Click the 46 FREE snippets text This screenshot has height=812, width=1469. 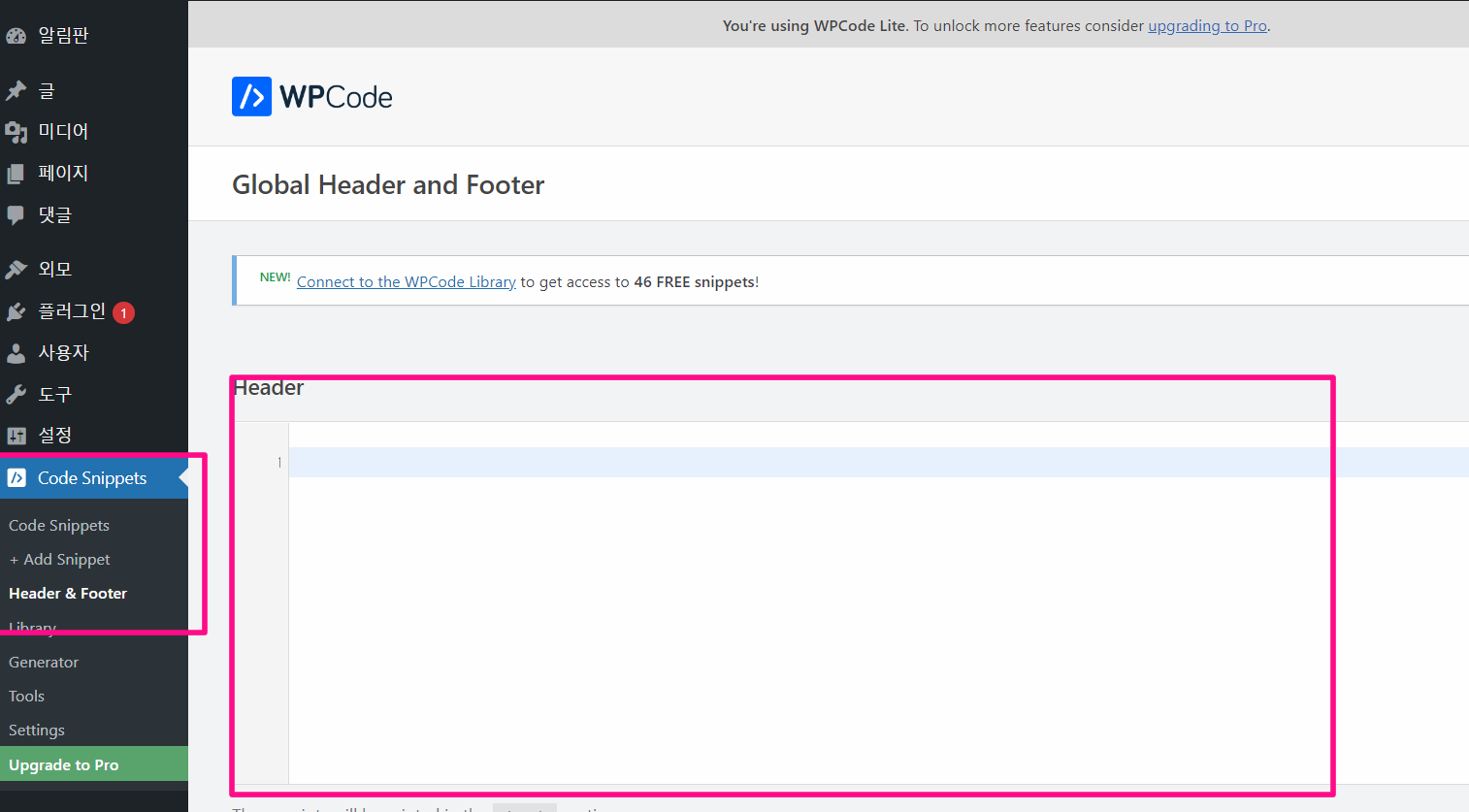[695, 282]
